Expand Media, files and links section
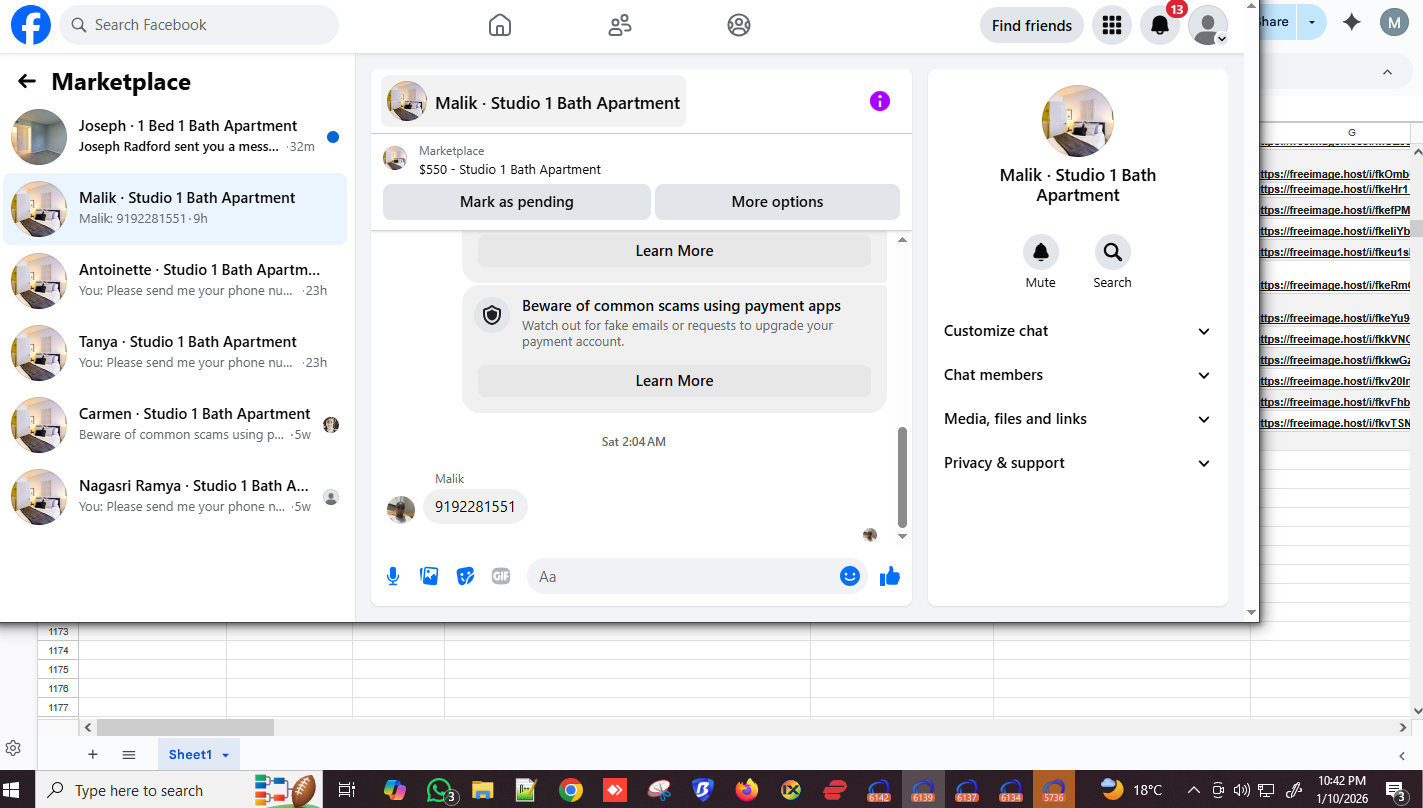Image resolution: width=1423 pixels, height=808 pixels. click(1078, 419)
